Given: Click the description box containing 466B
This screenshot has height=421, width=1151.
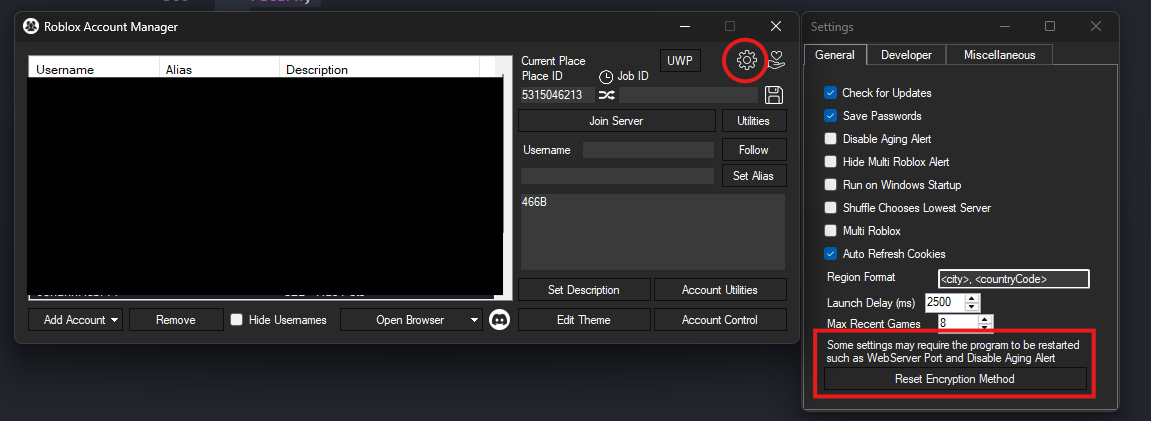Looking at the screenshot, I should 653,232.
